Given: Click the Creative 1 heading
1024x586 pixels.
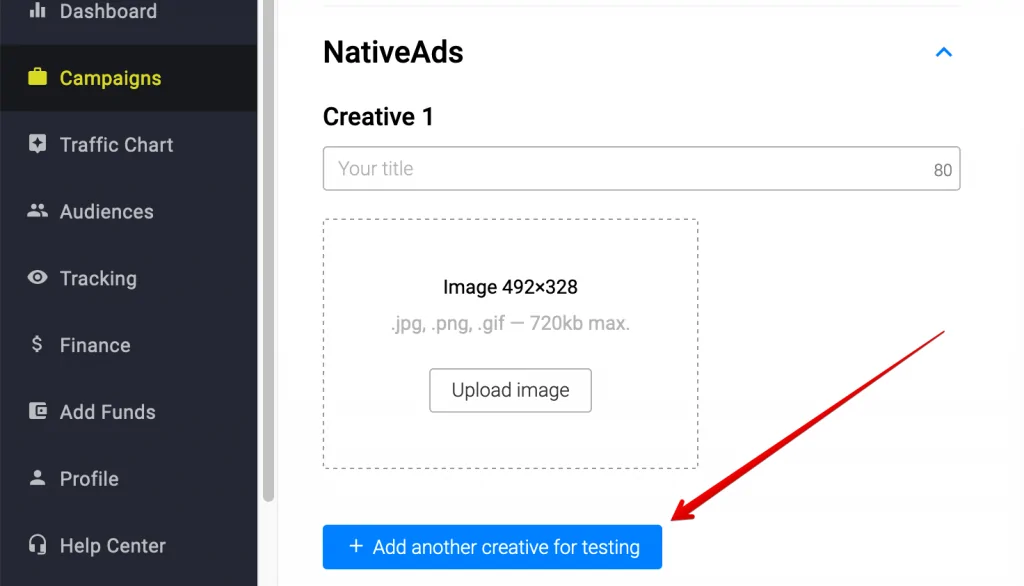Looking at the screenshot, I should pos(378,117).
